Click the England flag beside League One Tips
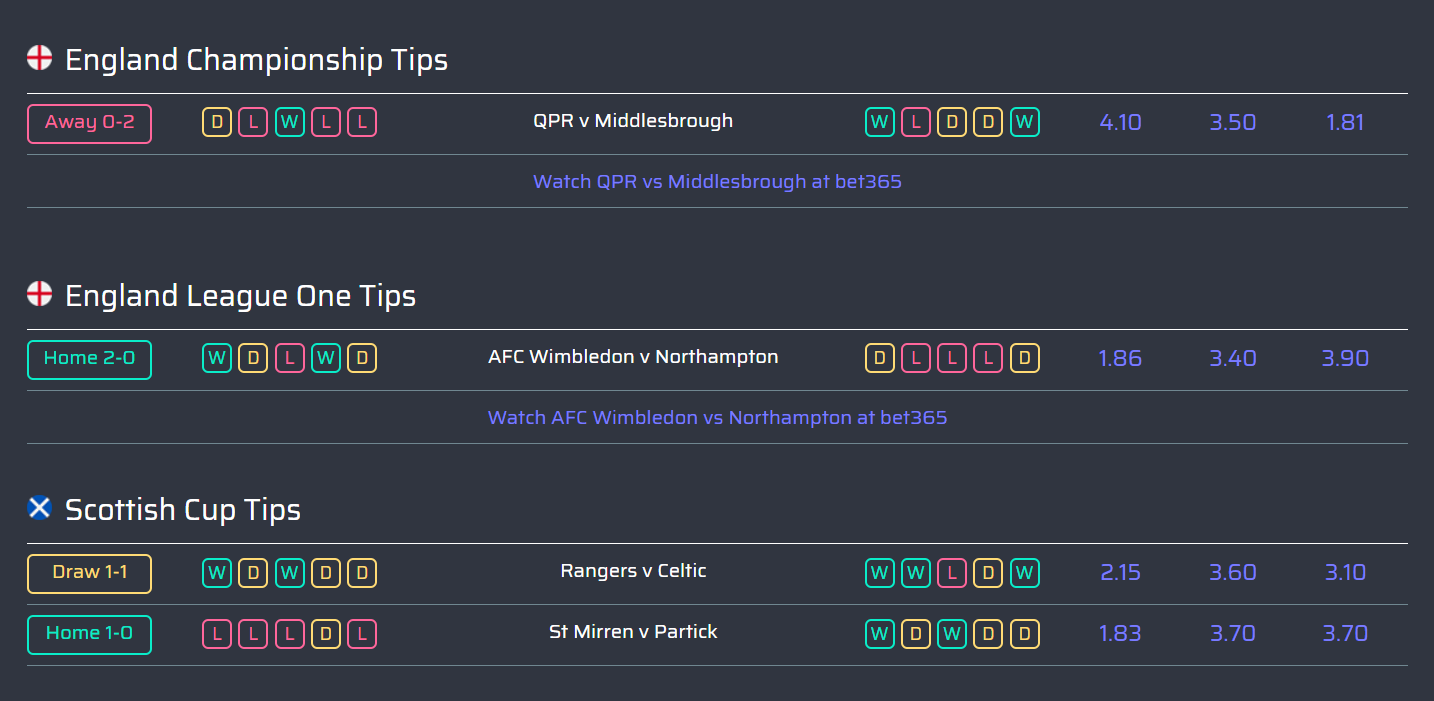 tap(39, 294)
